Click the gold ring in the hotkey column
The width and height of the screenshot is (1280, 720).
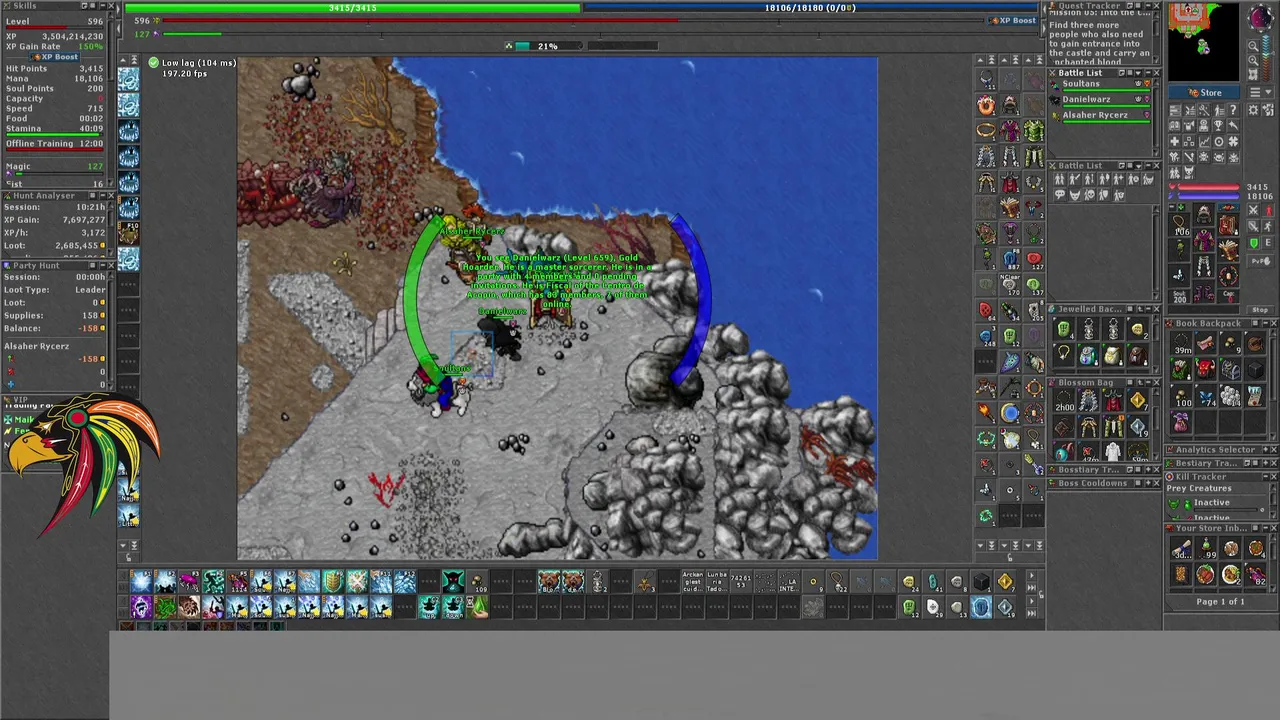(986, 130)
